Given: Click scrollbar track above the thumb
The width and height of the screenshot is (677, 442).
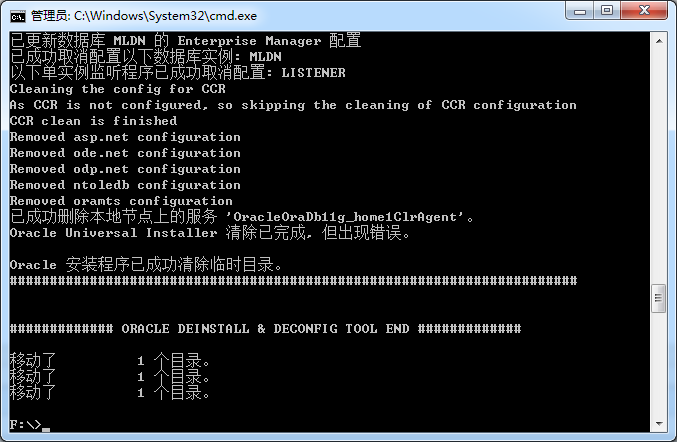Looking at the screenshot, I should click(x=658, y=160).
